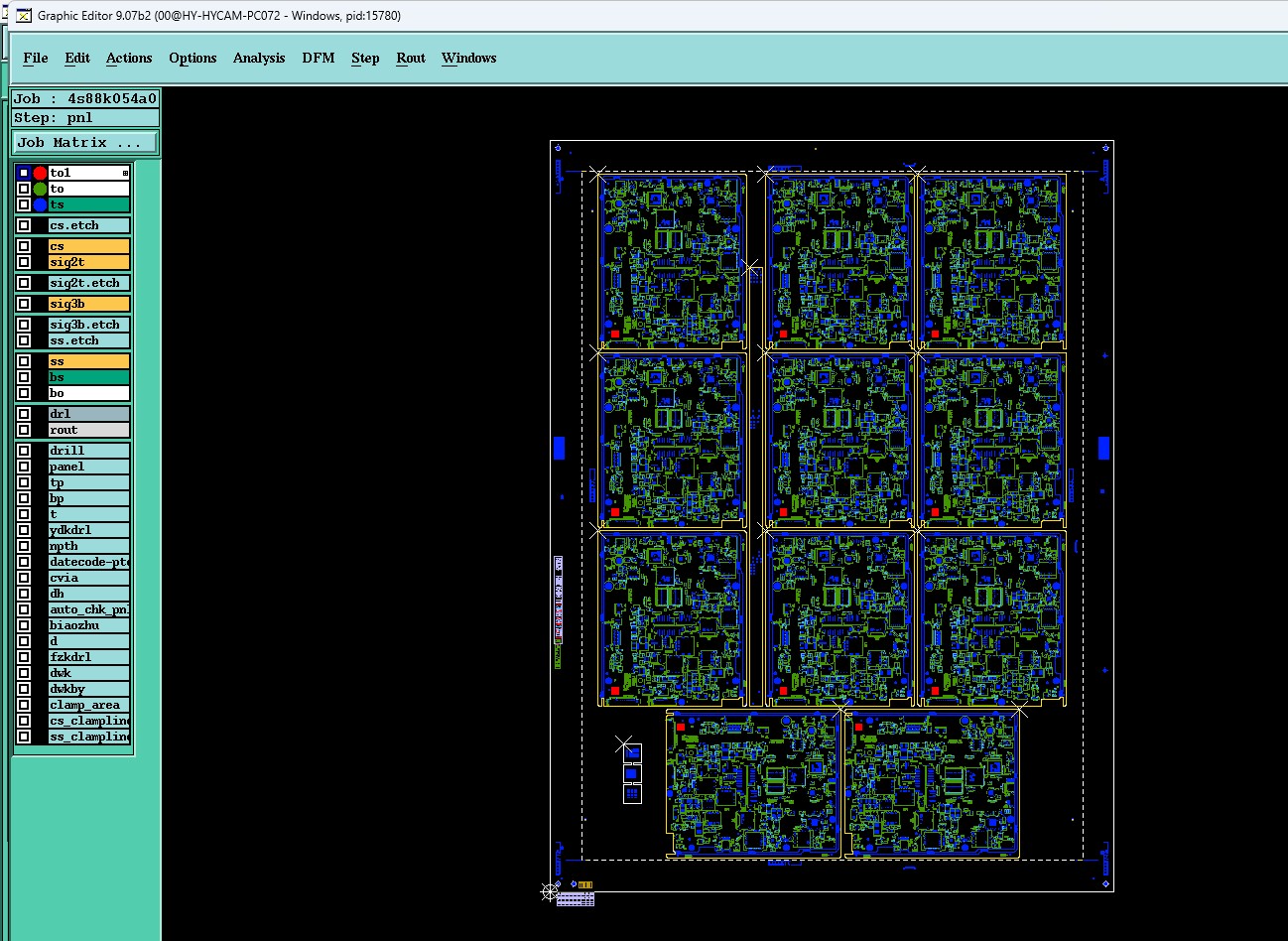
Task: Toggle the checkbox for layer cs.etch
Action: tap(24, 225)
